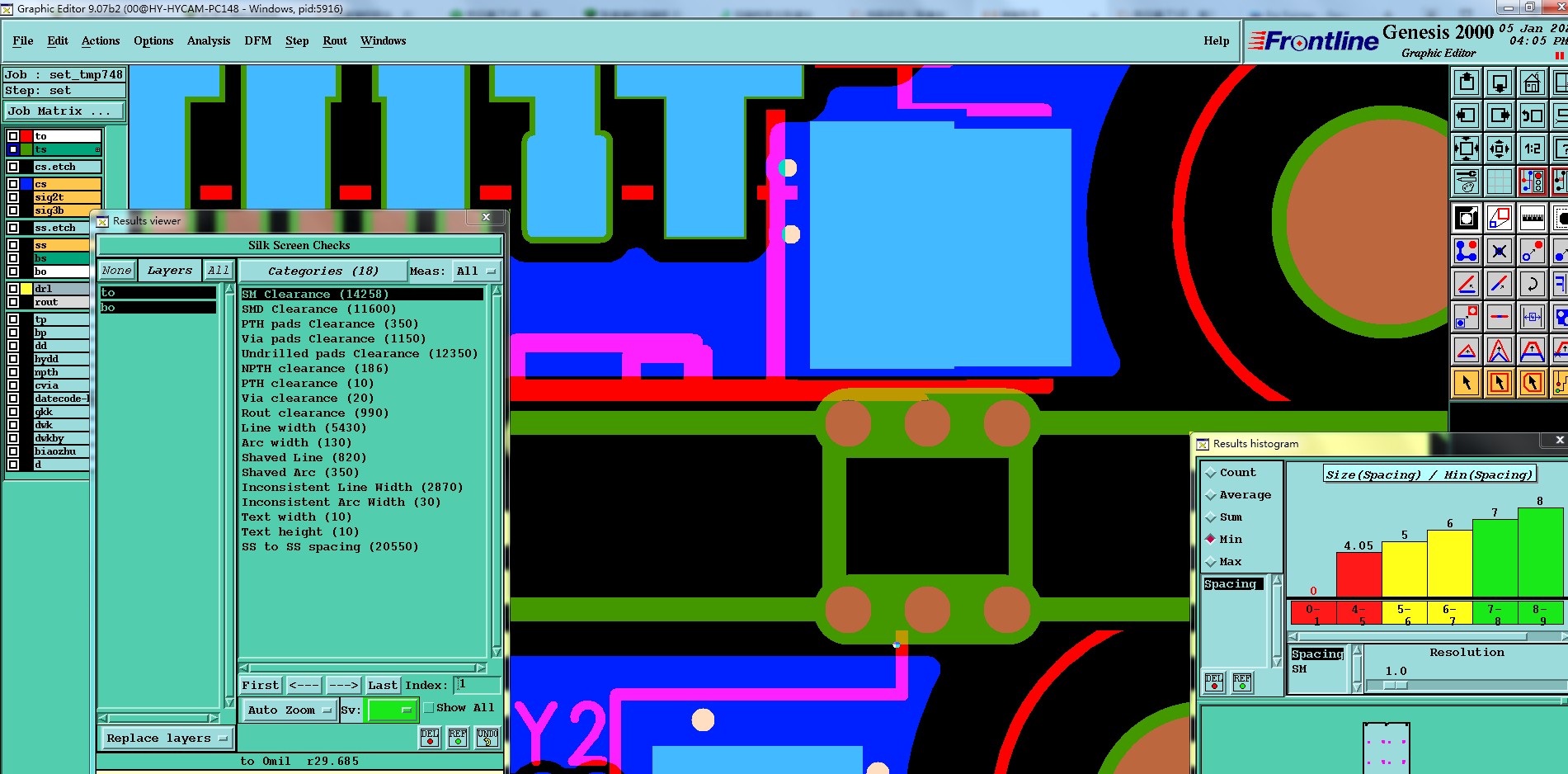
Task: Select the Average radio option in histogram
Action: 1211,495
